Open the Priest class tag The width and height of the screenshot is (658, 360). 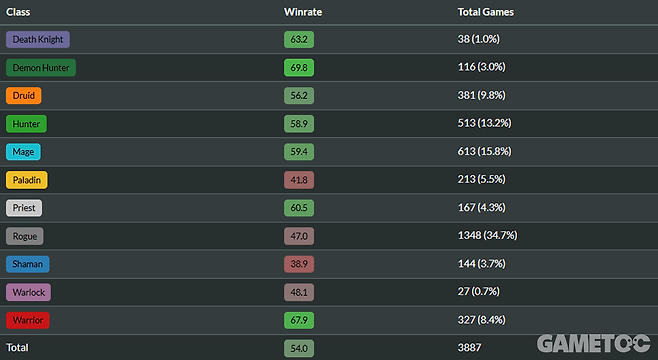(24, 208)
